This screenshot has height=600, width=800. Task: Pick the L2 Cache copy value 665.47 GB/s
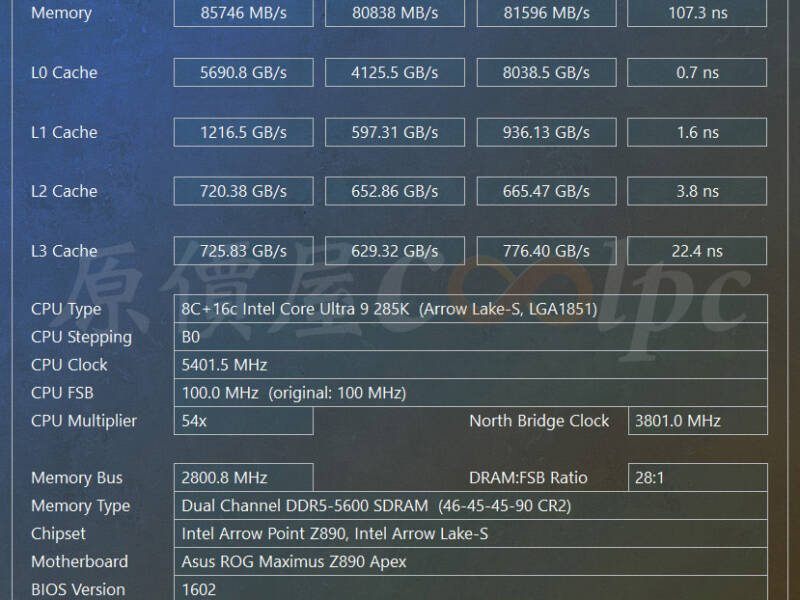click(546, 191)
